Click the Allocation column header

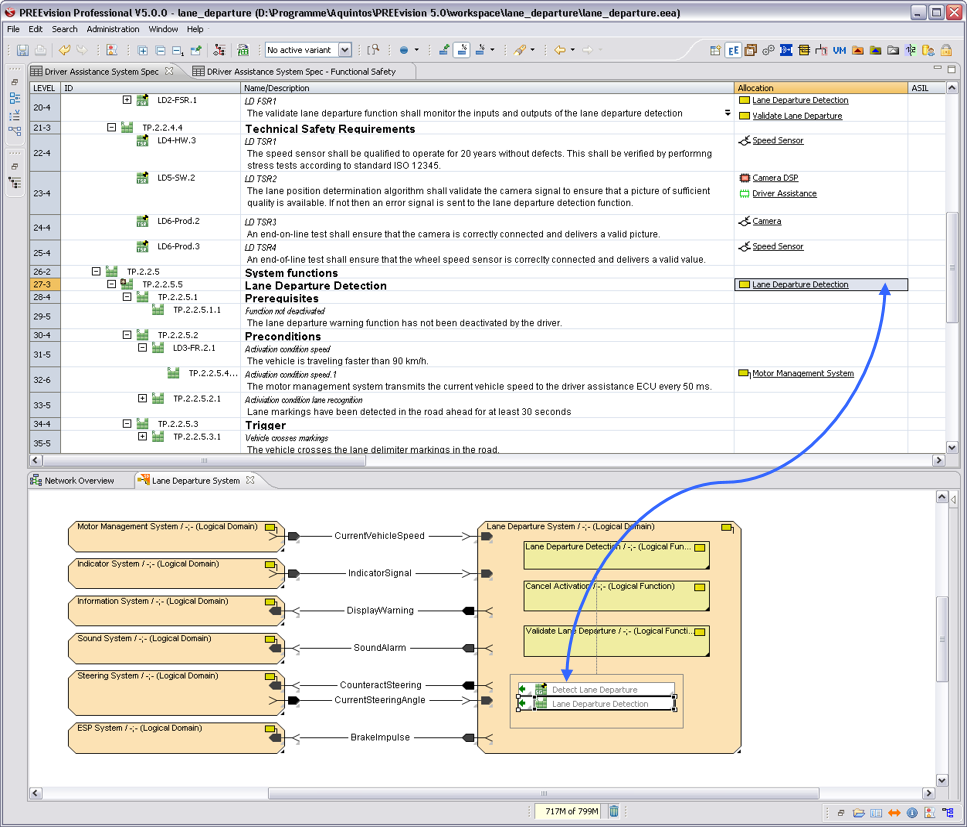point(821,88)
